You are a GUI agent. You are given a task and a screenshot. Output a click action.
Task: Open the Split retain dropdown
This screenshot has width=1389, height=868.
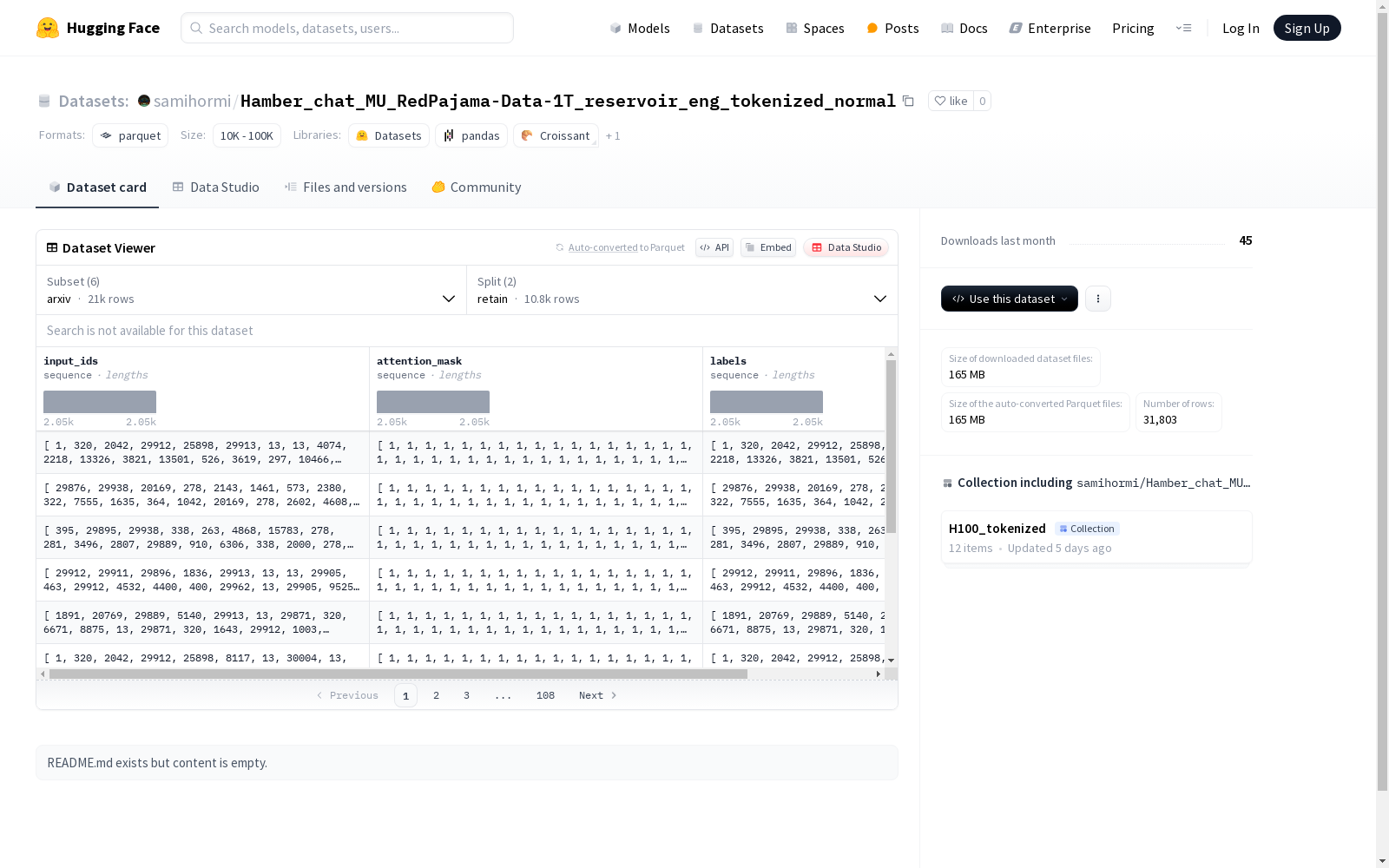(x=682, y=290)
